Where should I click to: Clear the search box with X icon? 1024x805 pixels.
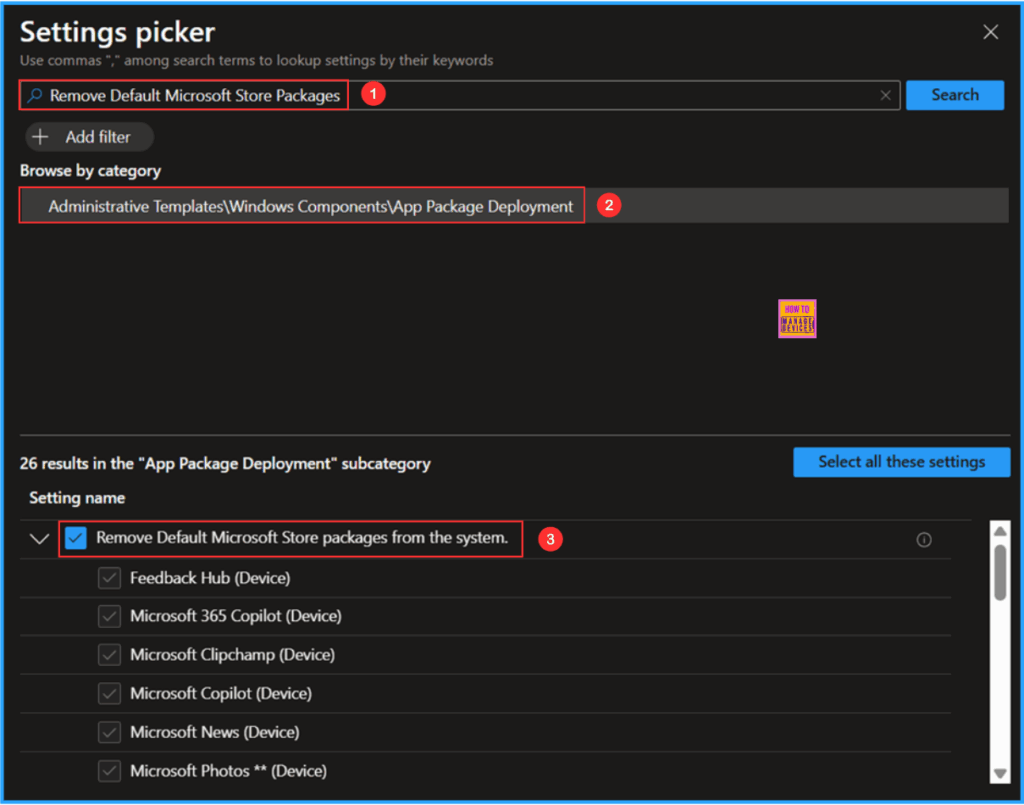(x=885, y=96)
